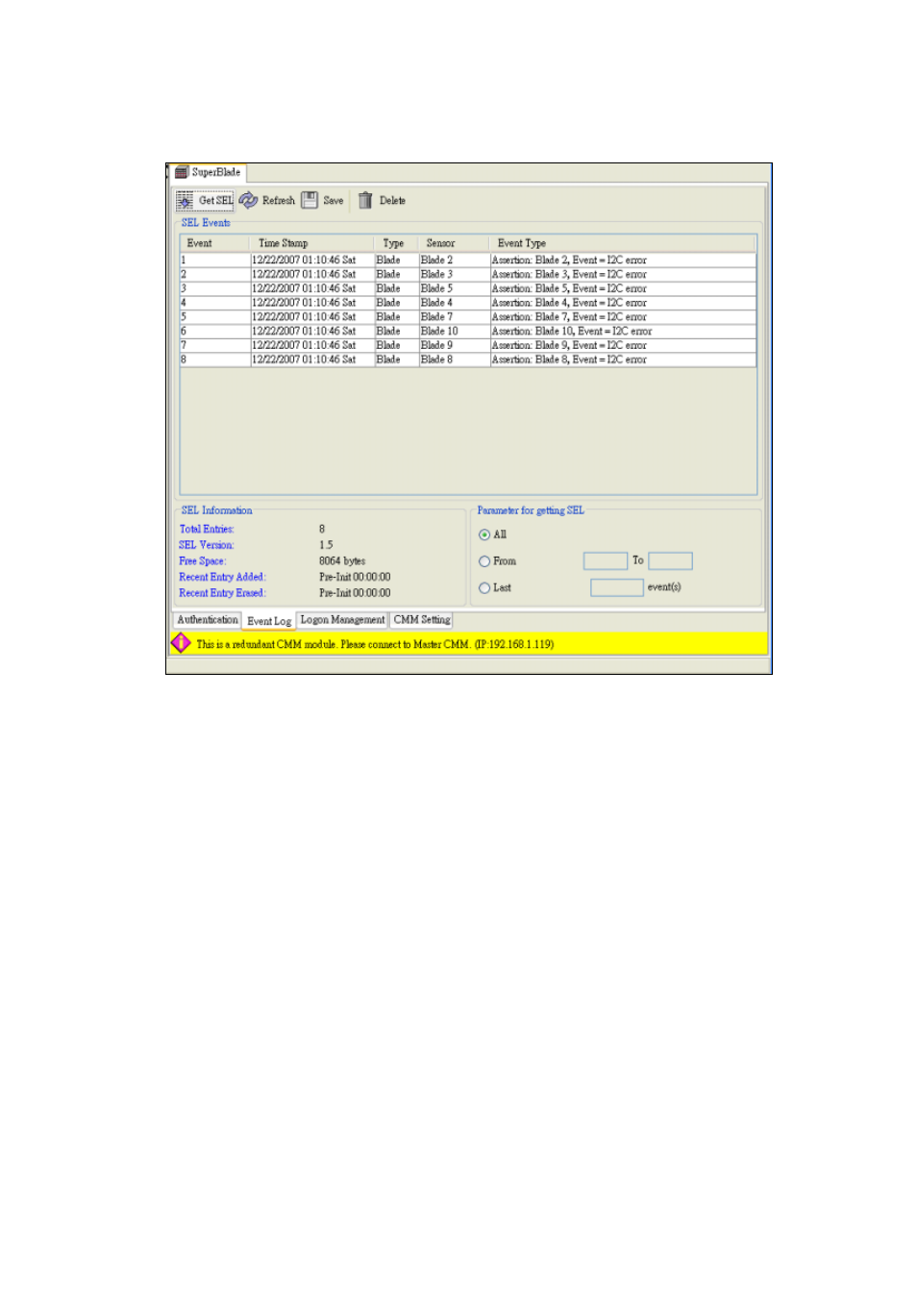This screenshot has height=1316, width=917.
Task: Sort by the Sensor column header
Action: [x=453, y=243]
